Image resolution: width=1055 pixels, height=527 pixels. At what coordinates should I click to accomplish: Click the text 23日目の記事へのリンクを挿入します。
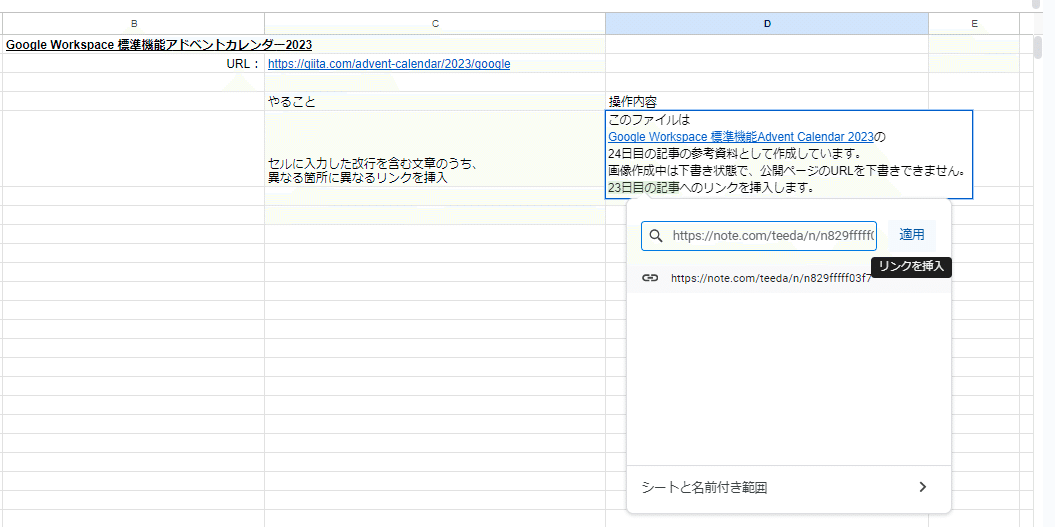pyautogui.click(x=712, y=188)
